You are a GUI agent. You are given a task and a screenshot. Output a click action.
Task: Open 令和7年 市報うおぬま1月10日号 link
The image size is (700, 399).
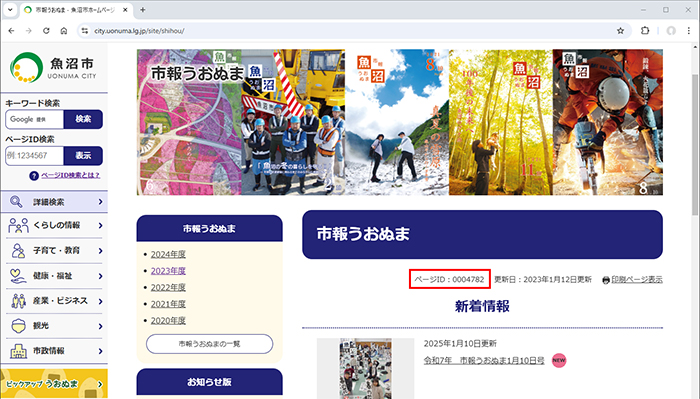[484, 361]
